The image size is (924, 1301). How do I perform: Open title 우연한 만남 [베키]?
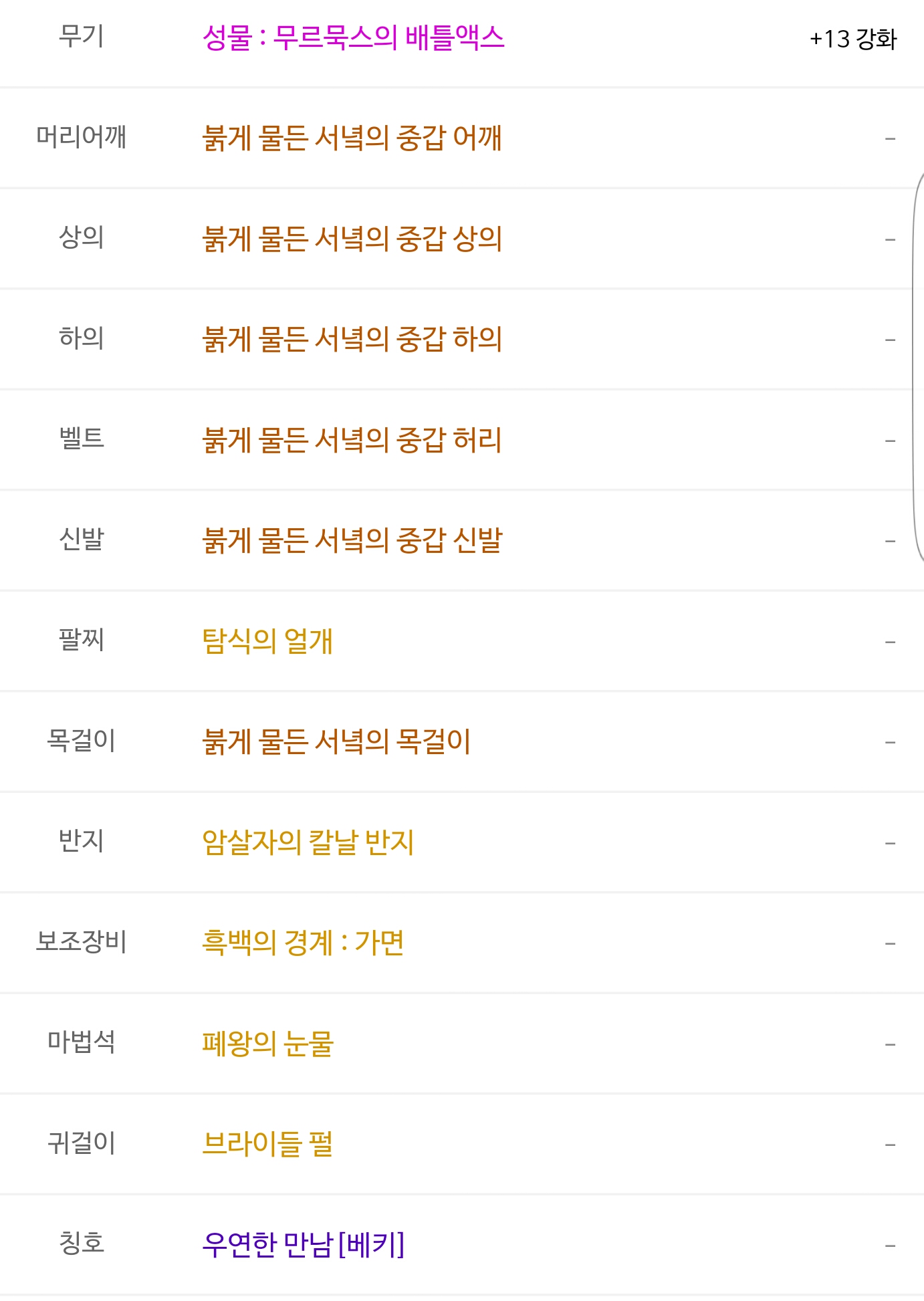pyautogui.click(x=304, y=1245)
